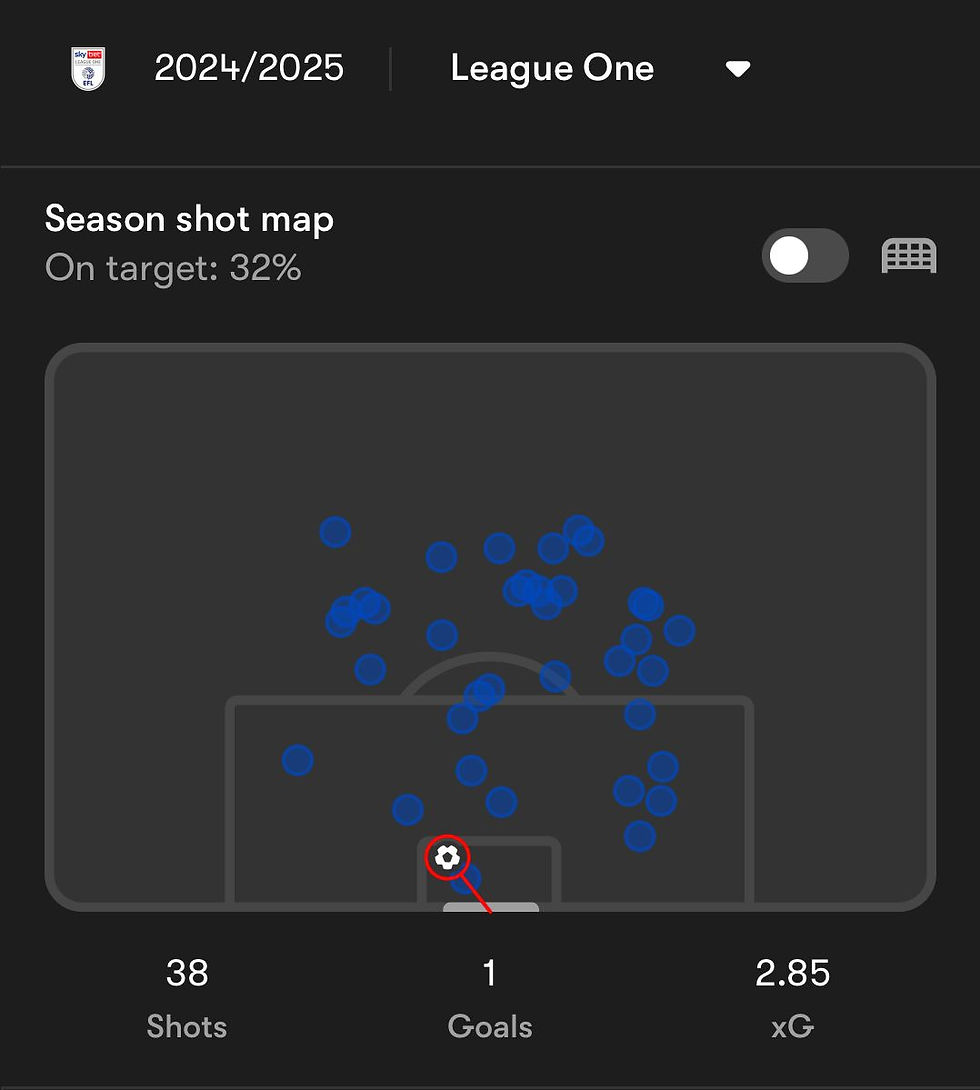Click the leftmost shot dot inside the penalty area
The width and height of the screenshot is (980, 1090).
297,760
